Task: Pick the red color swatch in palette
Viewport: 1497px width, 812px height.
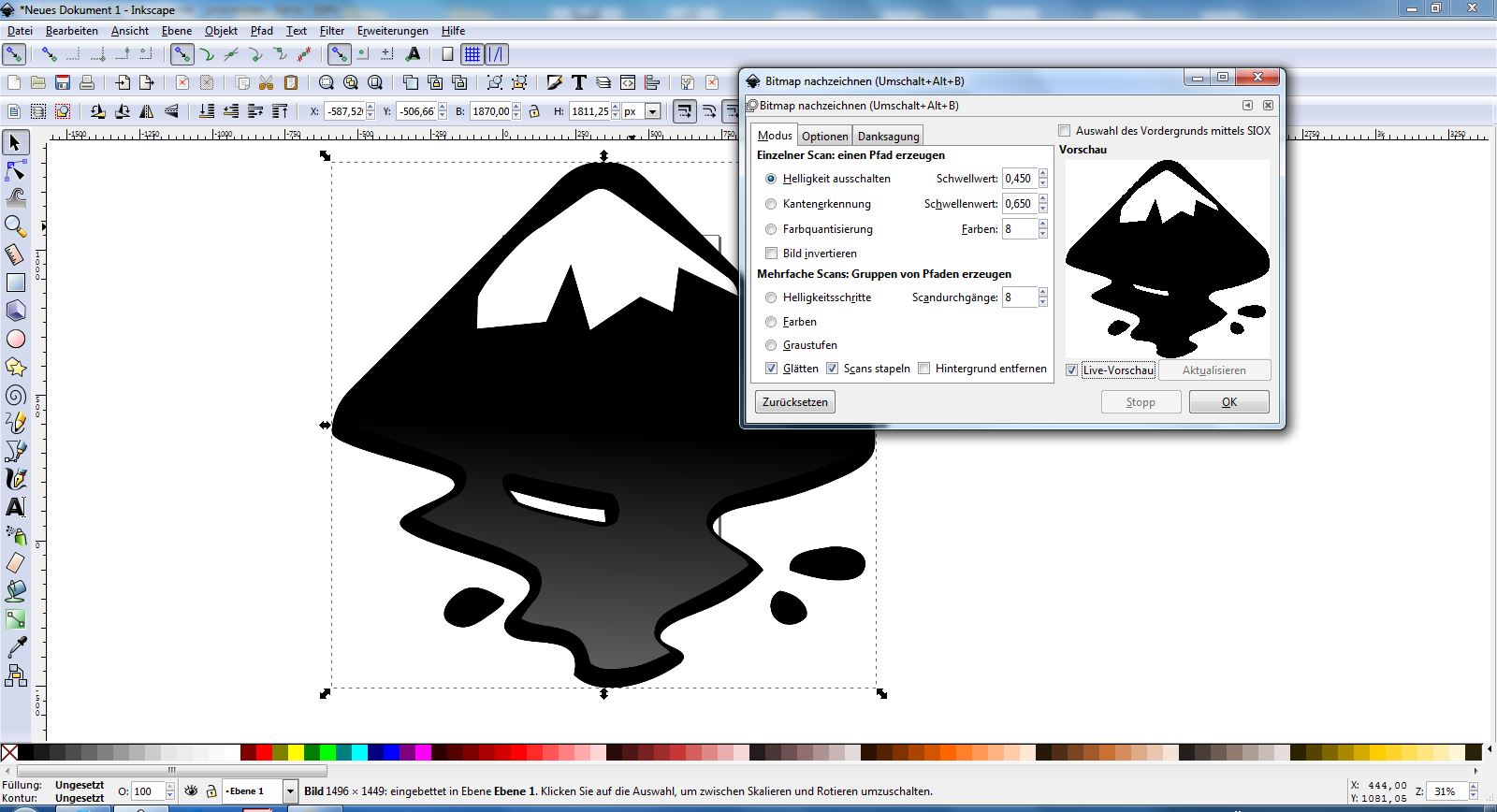Action: [264, 752]
